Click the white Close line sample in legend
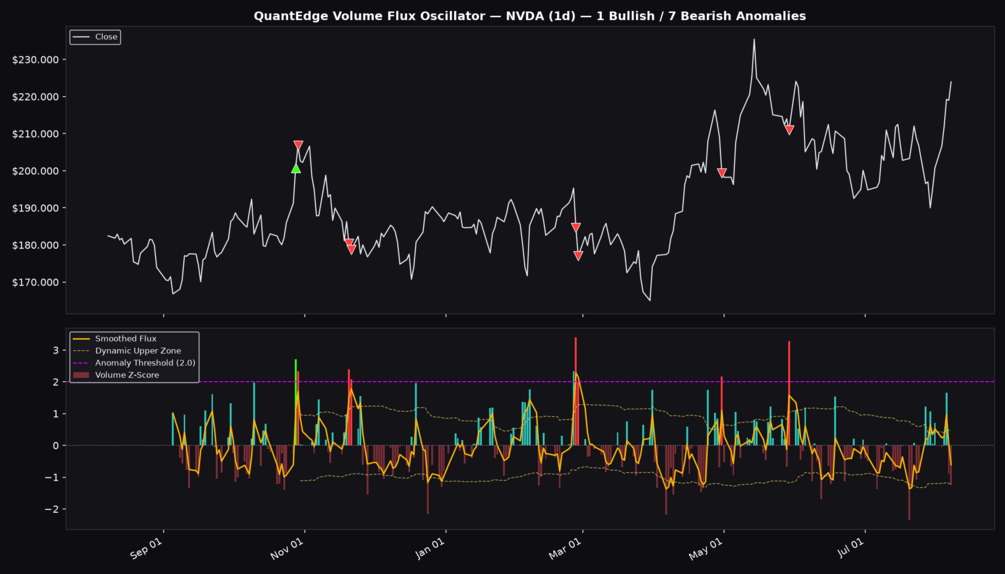The image size is (1005, 574). tap(81, 37)
